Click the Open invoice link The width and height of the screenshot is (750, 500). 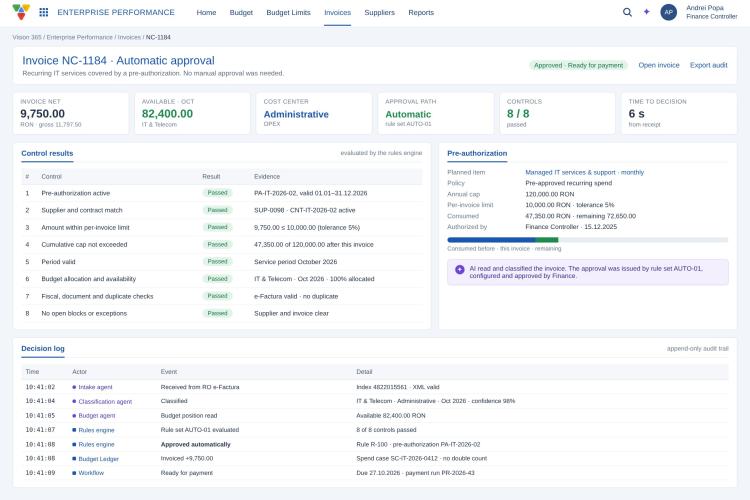[659, 65]
